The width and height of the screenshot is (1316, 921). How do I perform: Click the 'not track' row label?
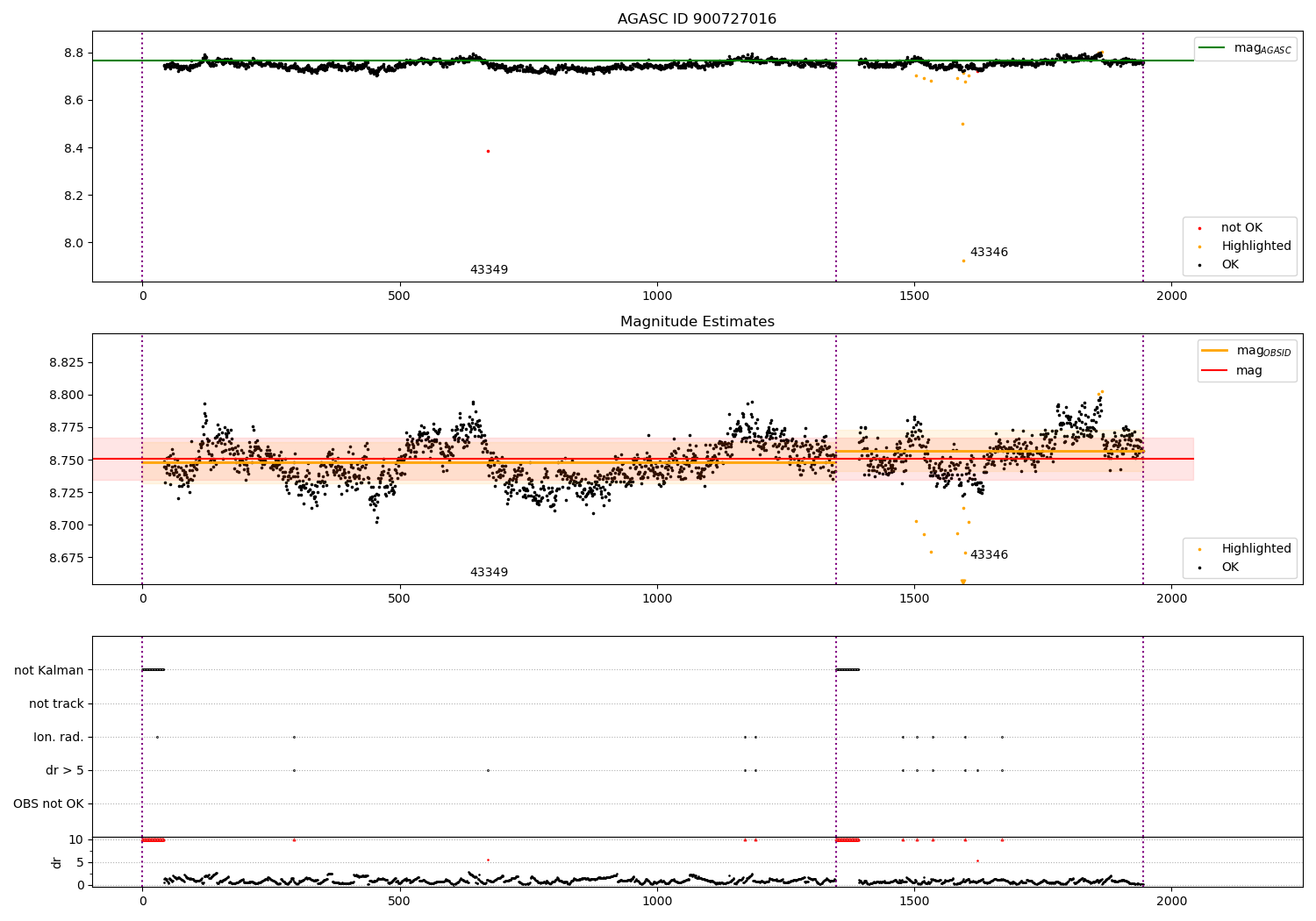(x=56, y=704)
